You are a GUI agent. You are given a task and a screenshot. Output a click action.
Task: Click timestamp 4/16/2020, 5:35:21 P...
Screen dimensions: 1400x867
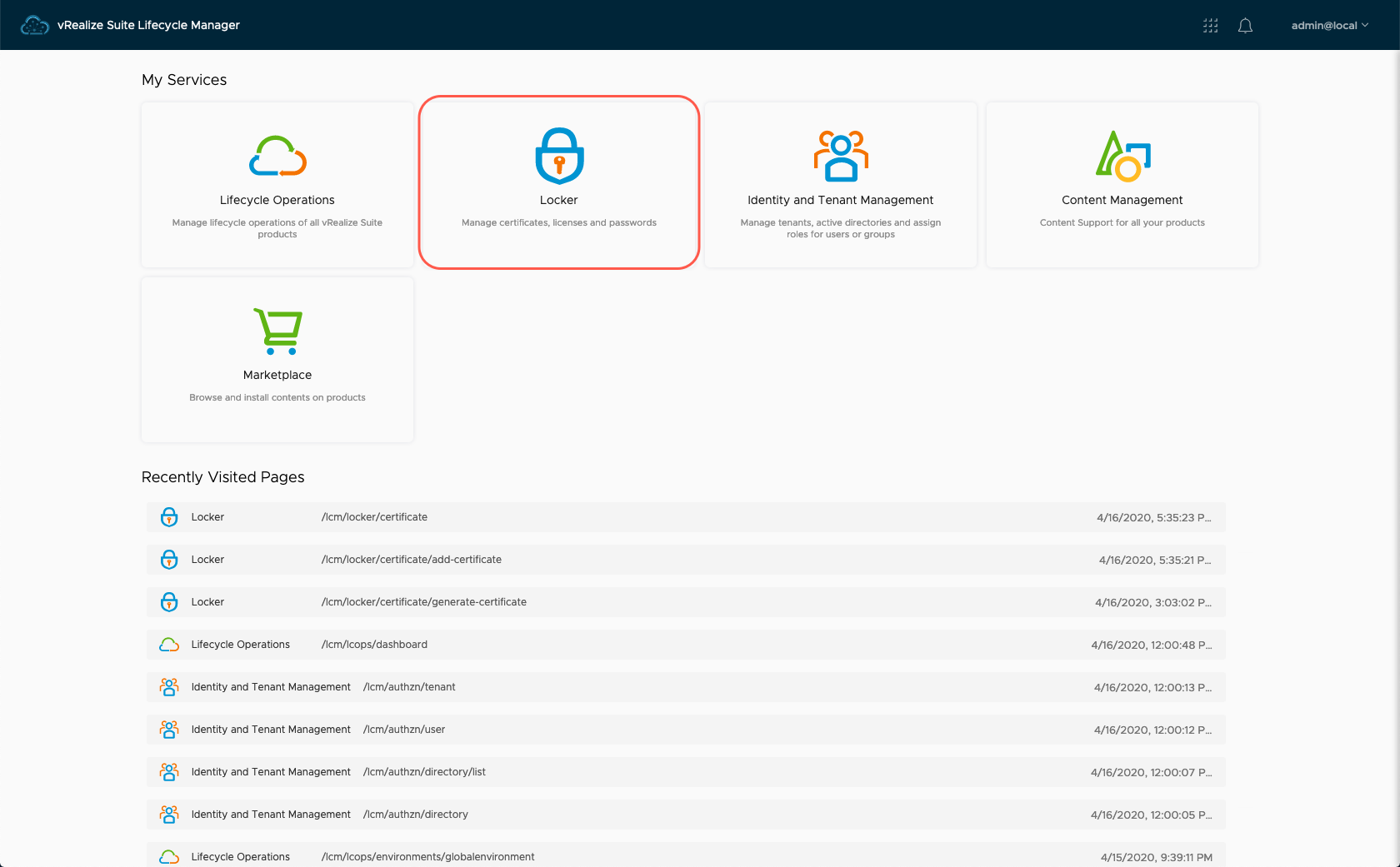[1155, 561]
